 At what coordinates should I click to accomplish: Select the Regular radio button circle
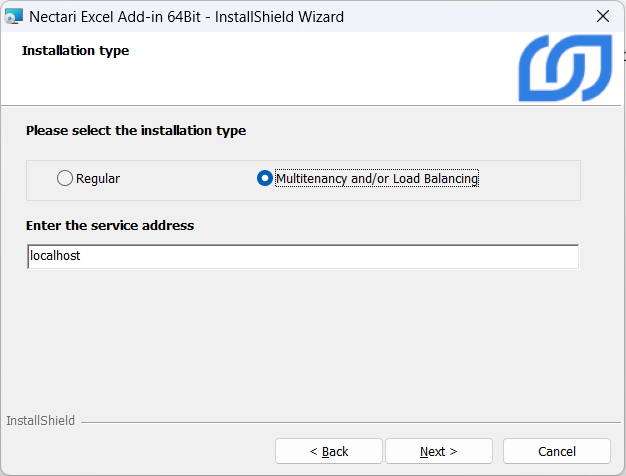pos(65,179)
